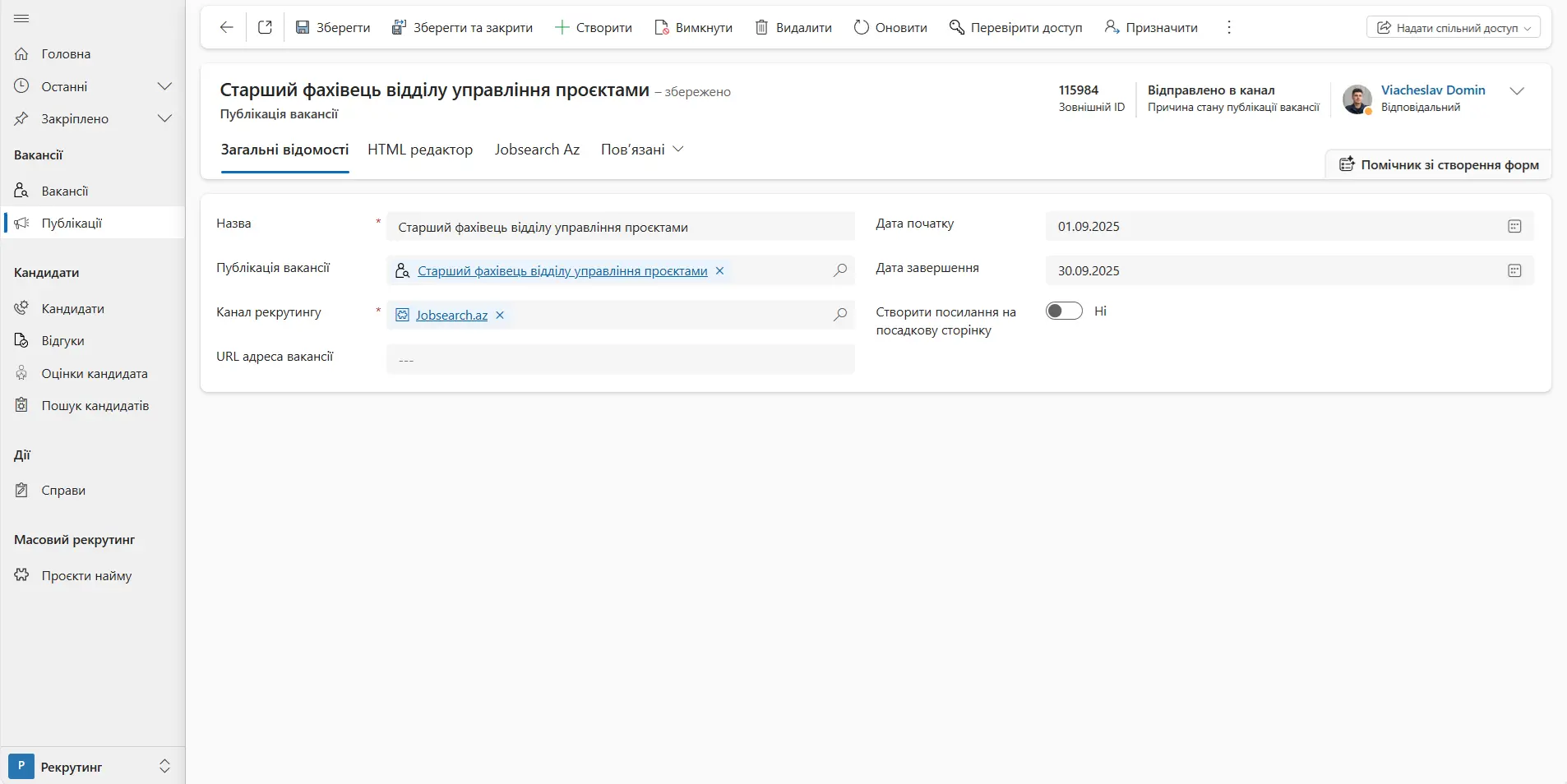
Task: Click the Призначити assign icon
Action: coord(1112,26)
